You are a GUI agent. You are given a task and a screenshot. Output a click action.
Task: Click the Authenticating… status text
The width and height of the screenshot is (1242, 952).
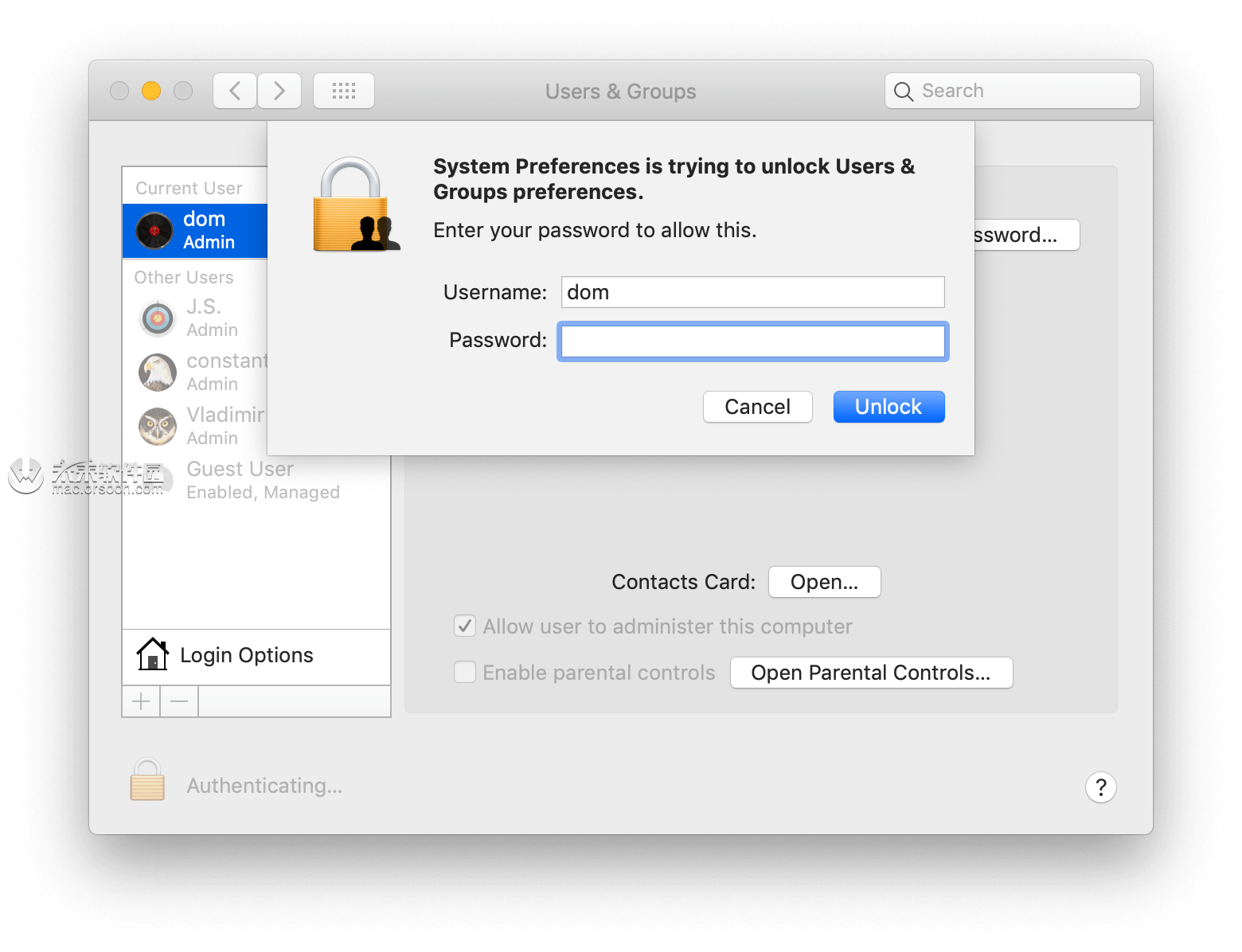[x=264, y=786]
